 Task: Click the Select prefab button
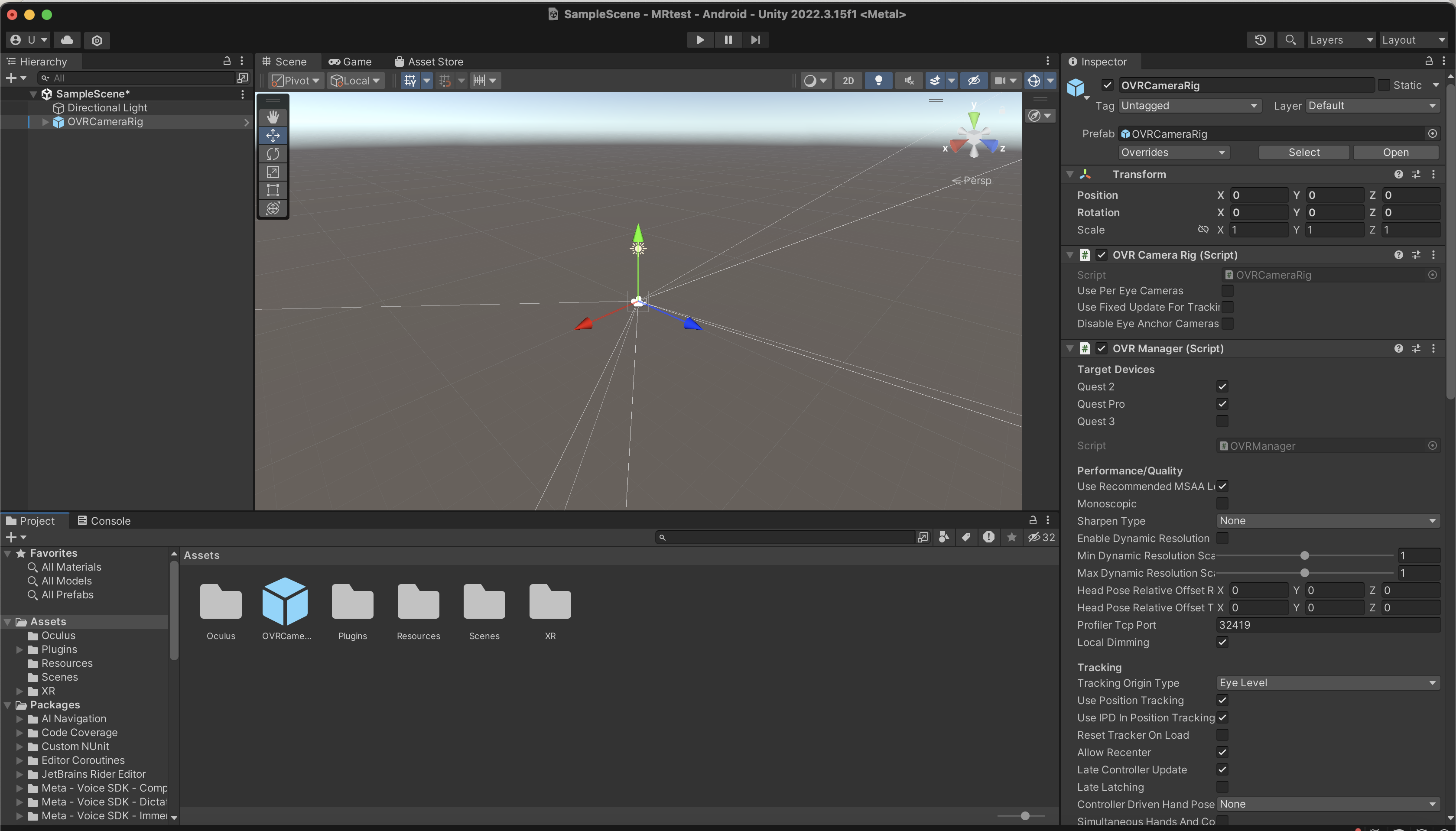click(1303, 152)
